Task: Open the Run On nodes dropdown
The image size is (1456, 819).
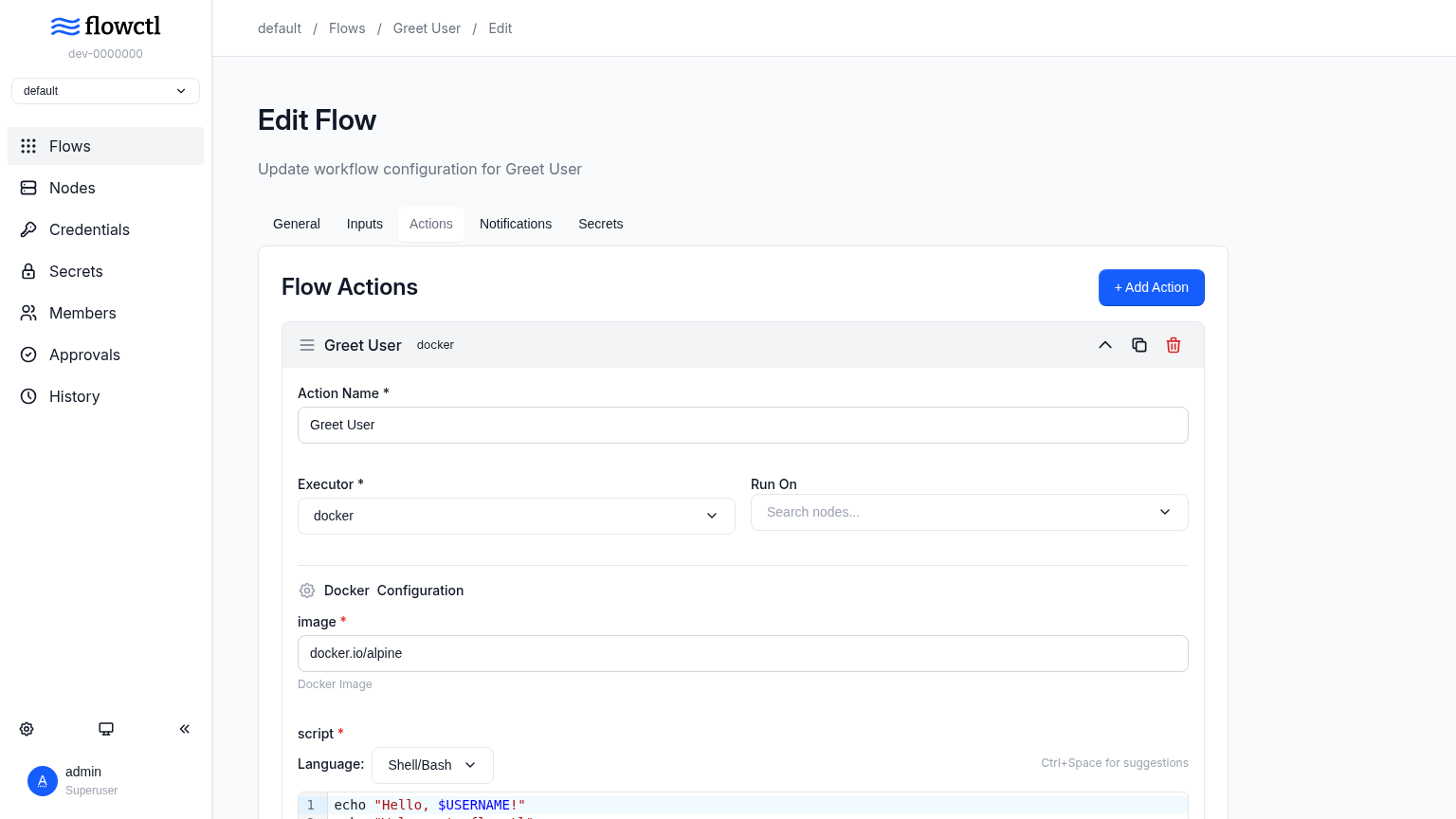Action: pyautogui.click(x=970, y=512)
